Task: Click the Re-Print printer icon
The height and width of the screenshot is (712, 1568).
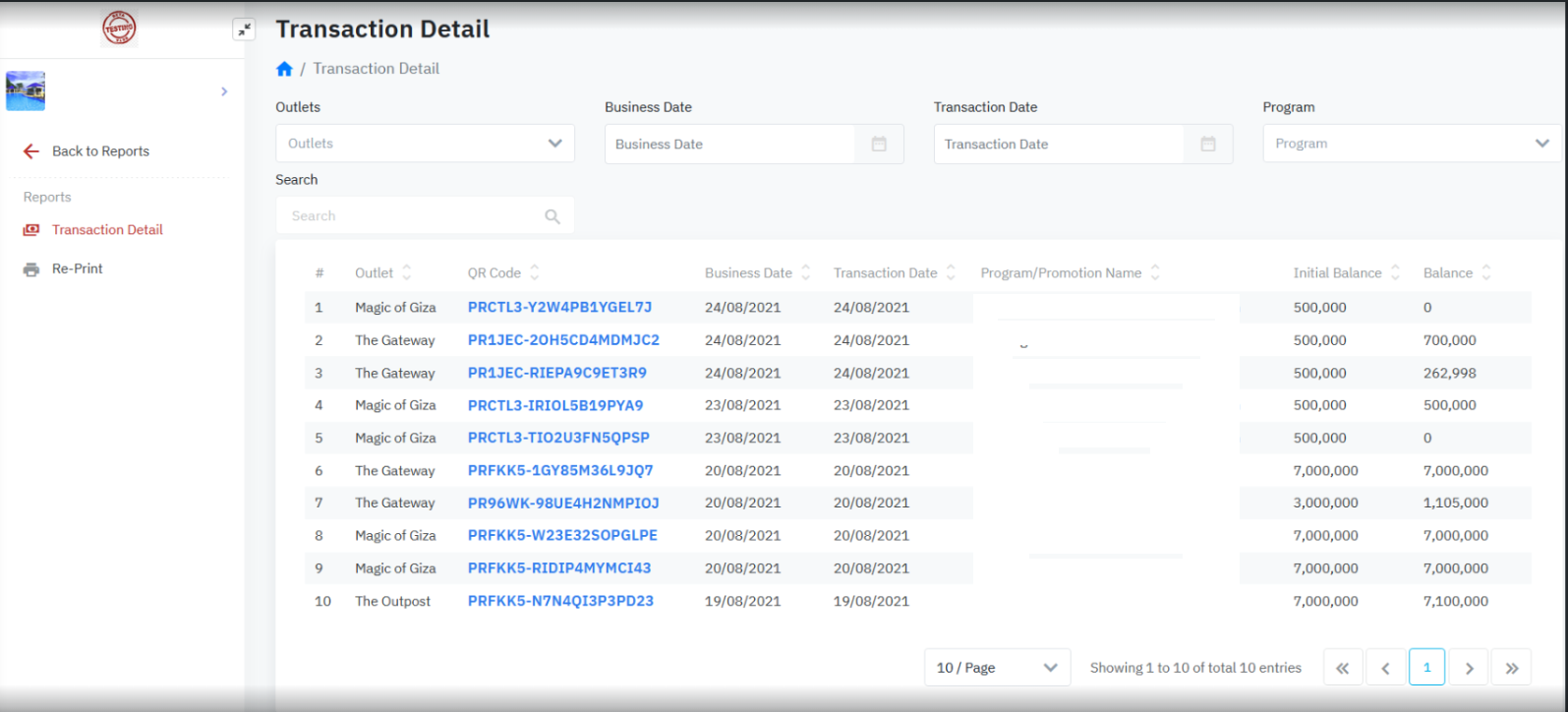Action: [x=31, y=269]
